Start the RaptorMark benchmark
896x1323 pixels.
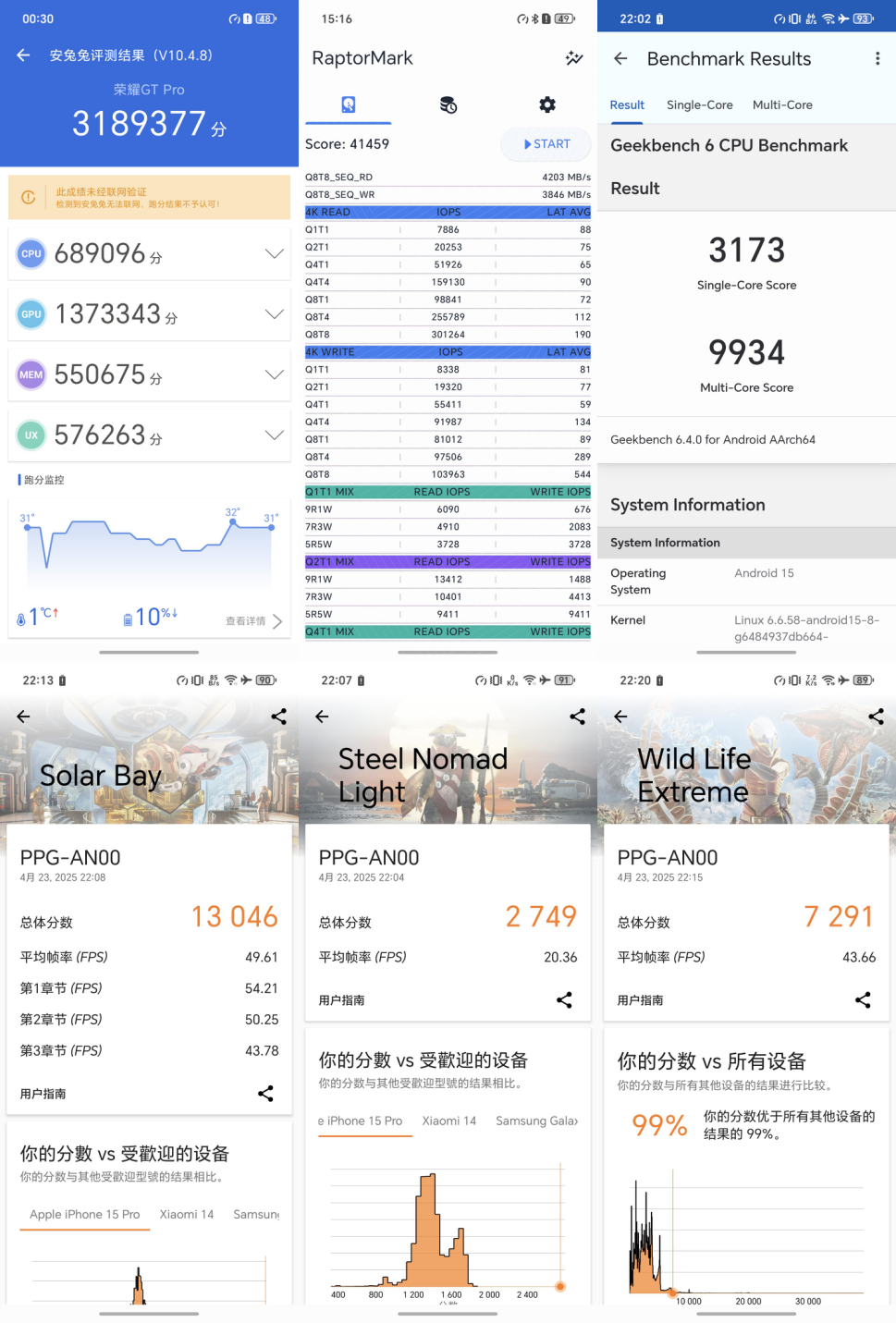[x=546, y=144]
